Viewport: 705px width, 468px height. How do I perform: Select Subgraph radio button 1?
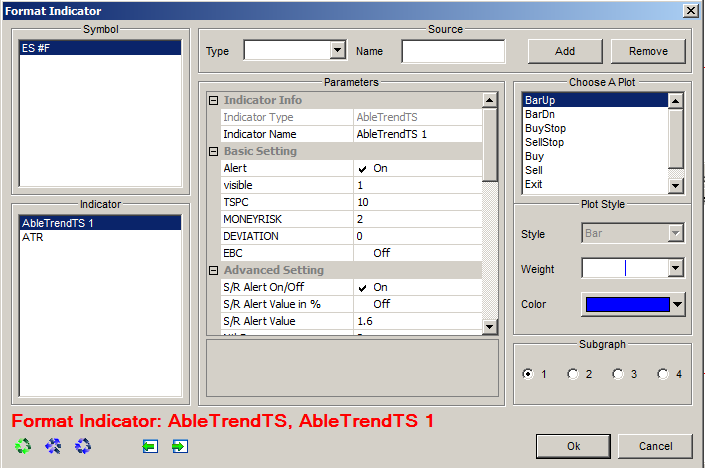tap(528, 374)
